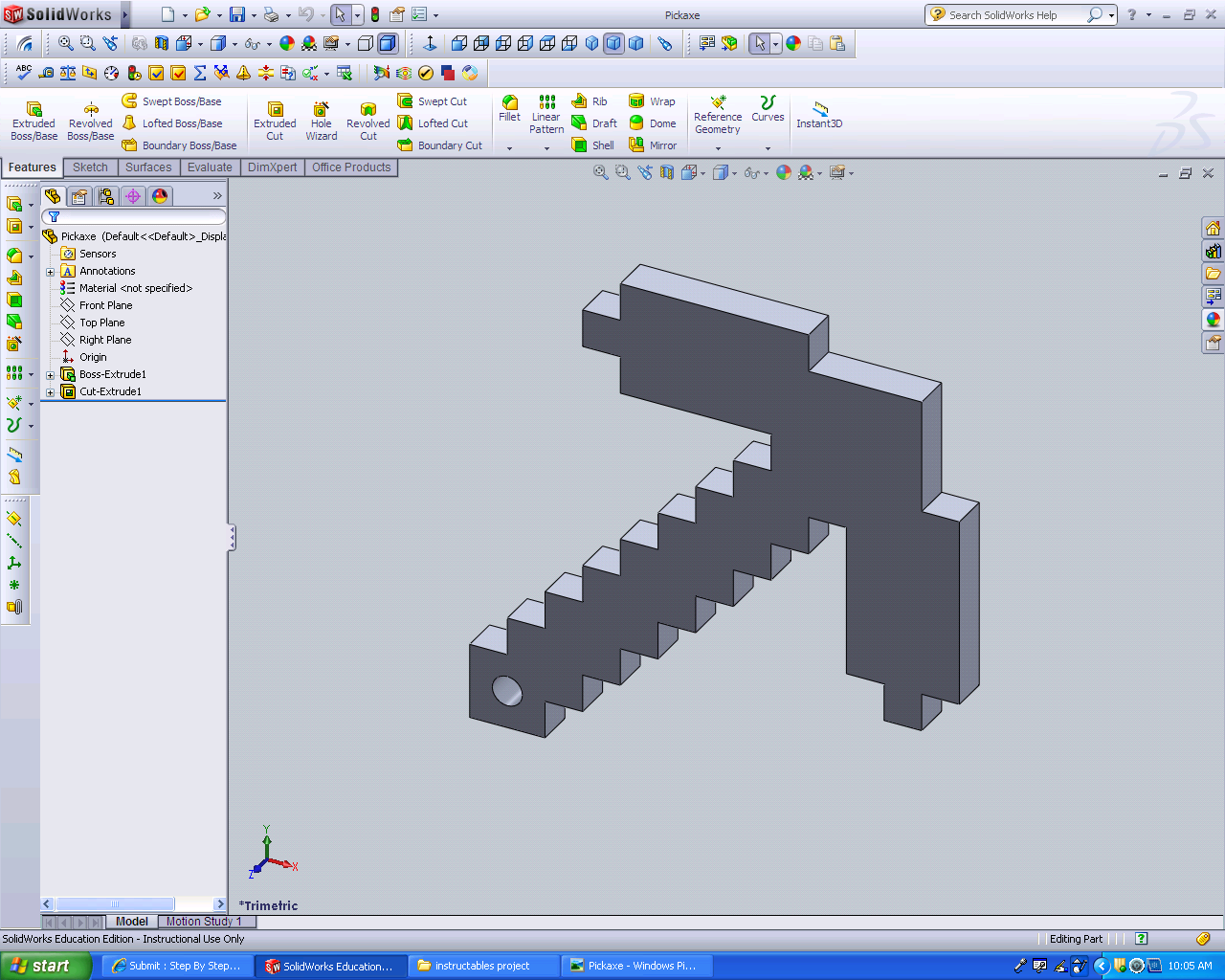Click the Mirror feature tool

tap(653, 145)
